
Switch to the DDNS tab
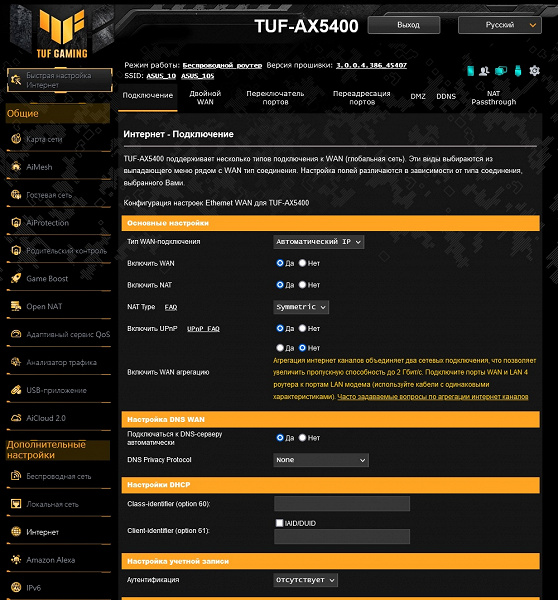(446, 96)
